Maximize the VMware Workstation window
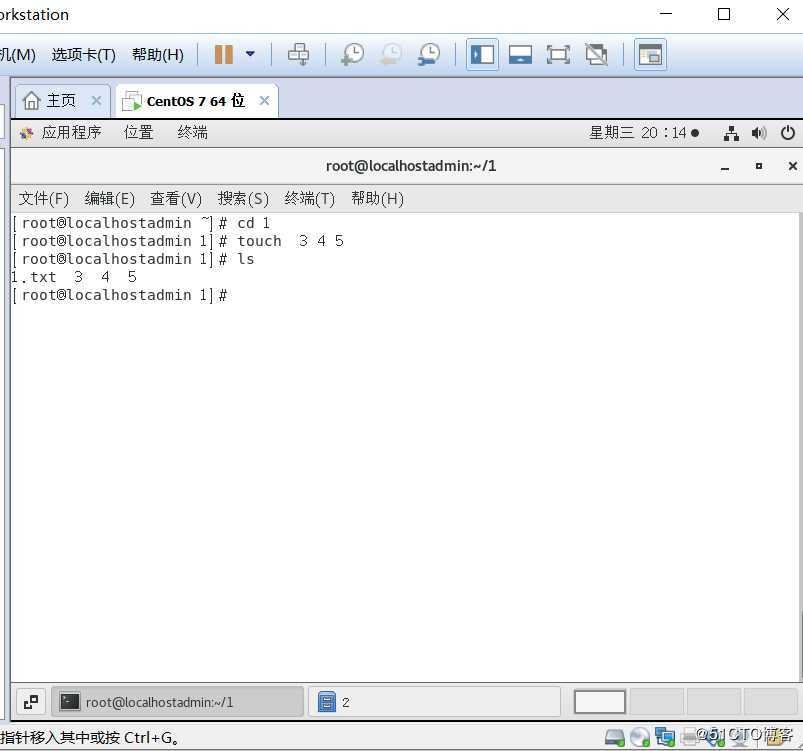 724,14
